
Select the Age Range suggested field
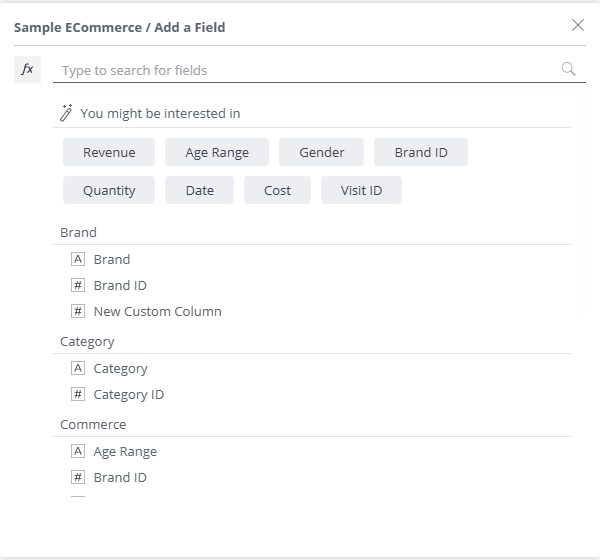point(217,152)
